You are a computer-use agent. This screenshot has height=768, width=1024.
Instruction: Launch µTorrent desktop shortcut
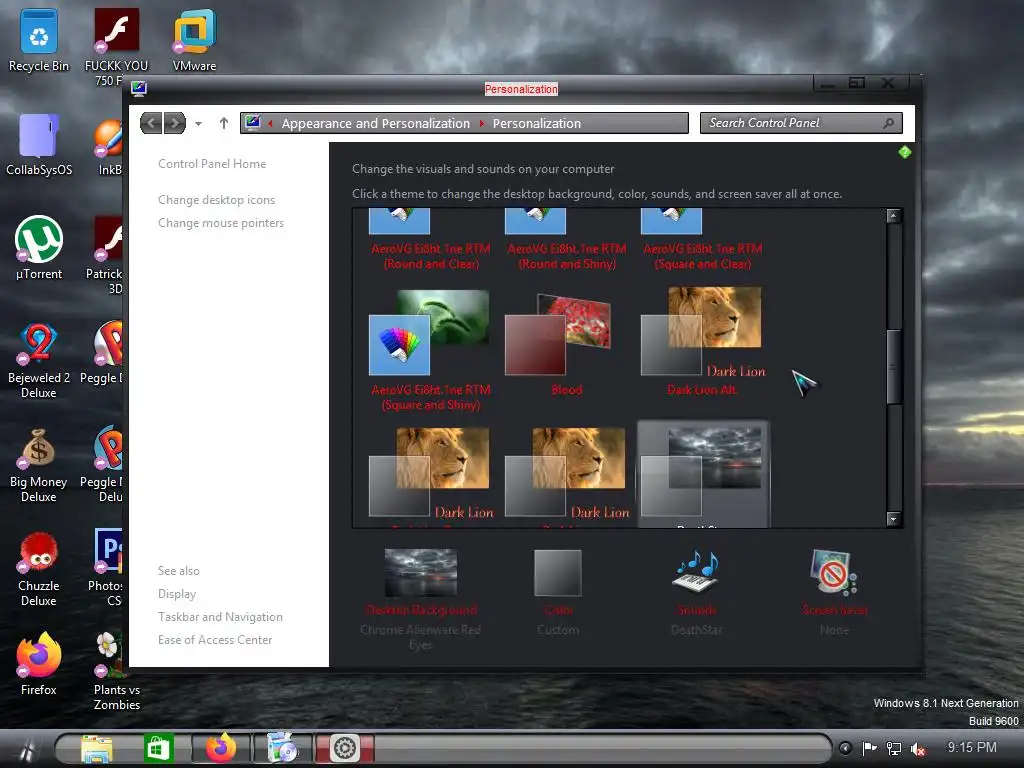click(x=39, y=248)
